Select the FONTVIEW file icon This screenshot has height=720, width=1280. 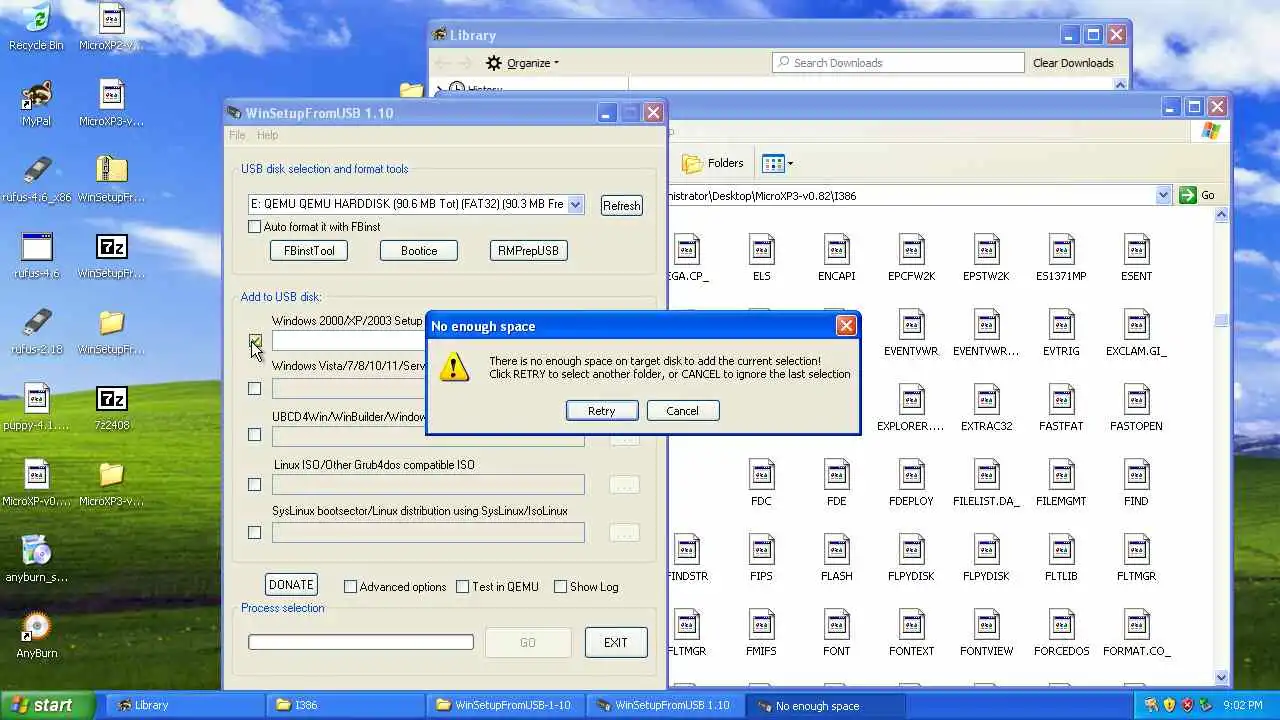tap(986, 633)
